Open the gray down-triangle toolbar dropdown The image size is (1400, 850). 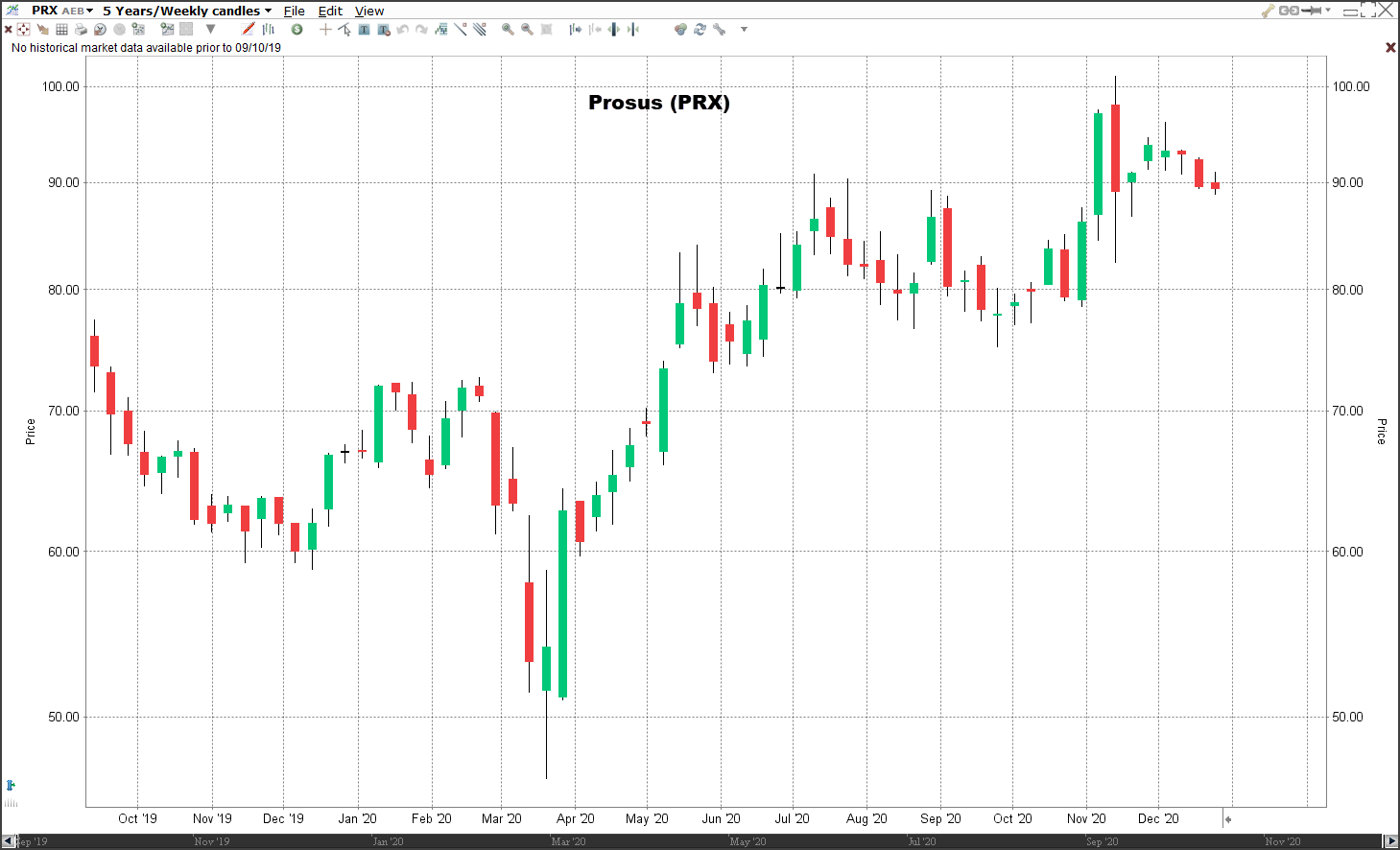(x=210, y=29)
